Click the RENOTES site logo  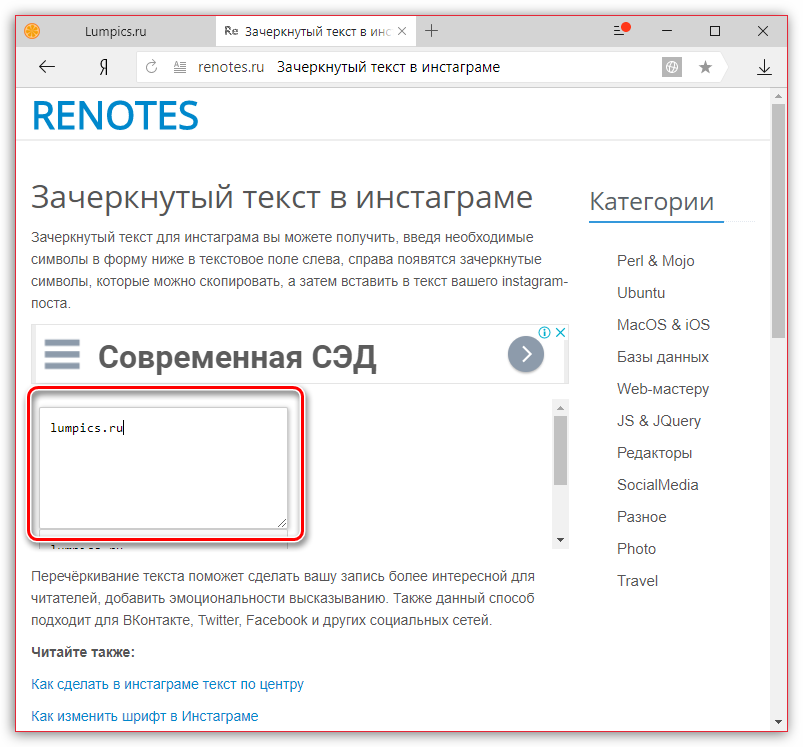coord(115,115)
